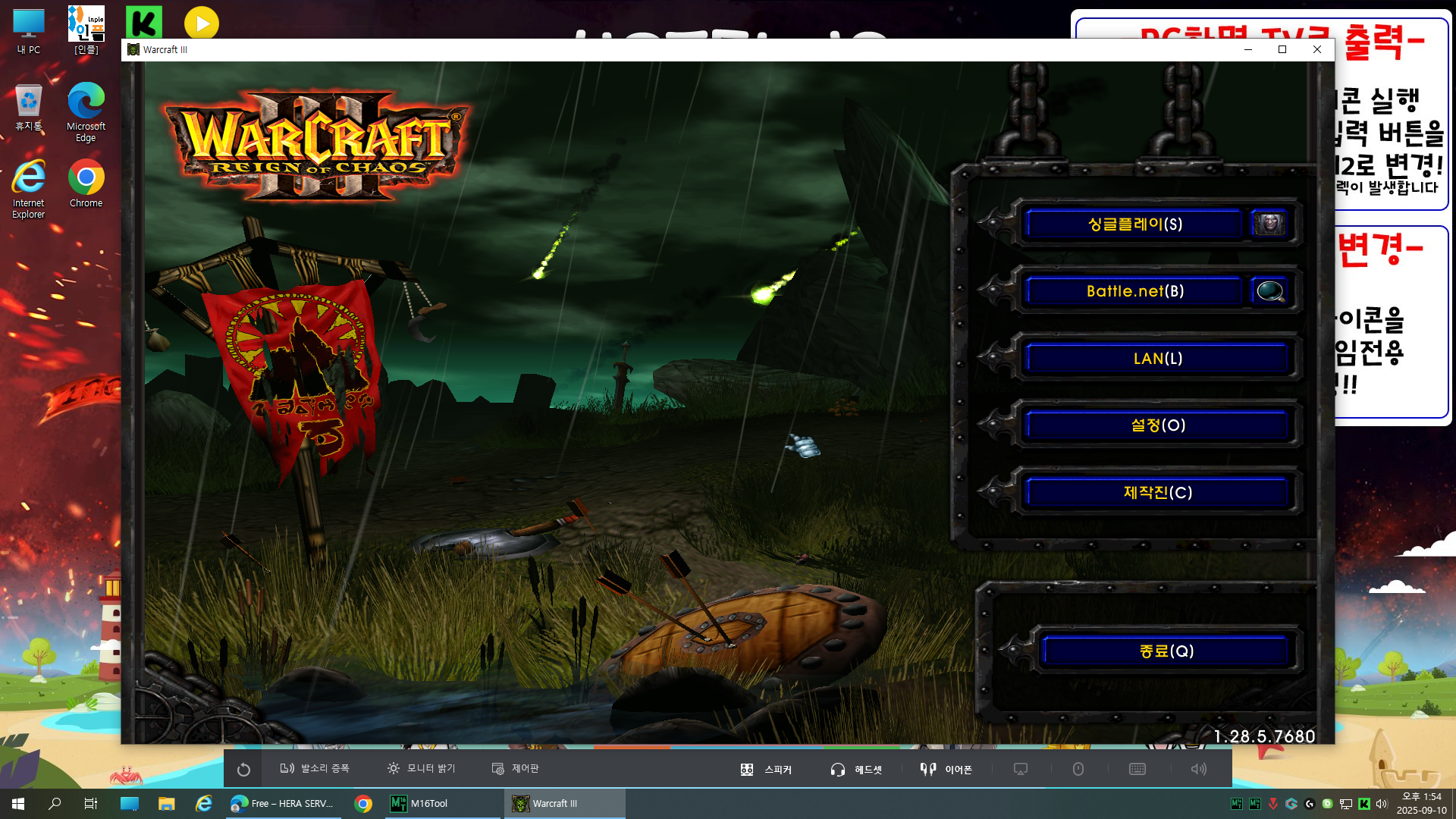The image size is (1456, 819).
Task: Open the green K desktop shortcut
Action: click(x=144, y=23)
